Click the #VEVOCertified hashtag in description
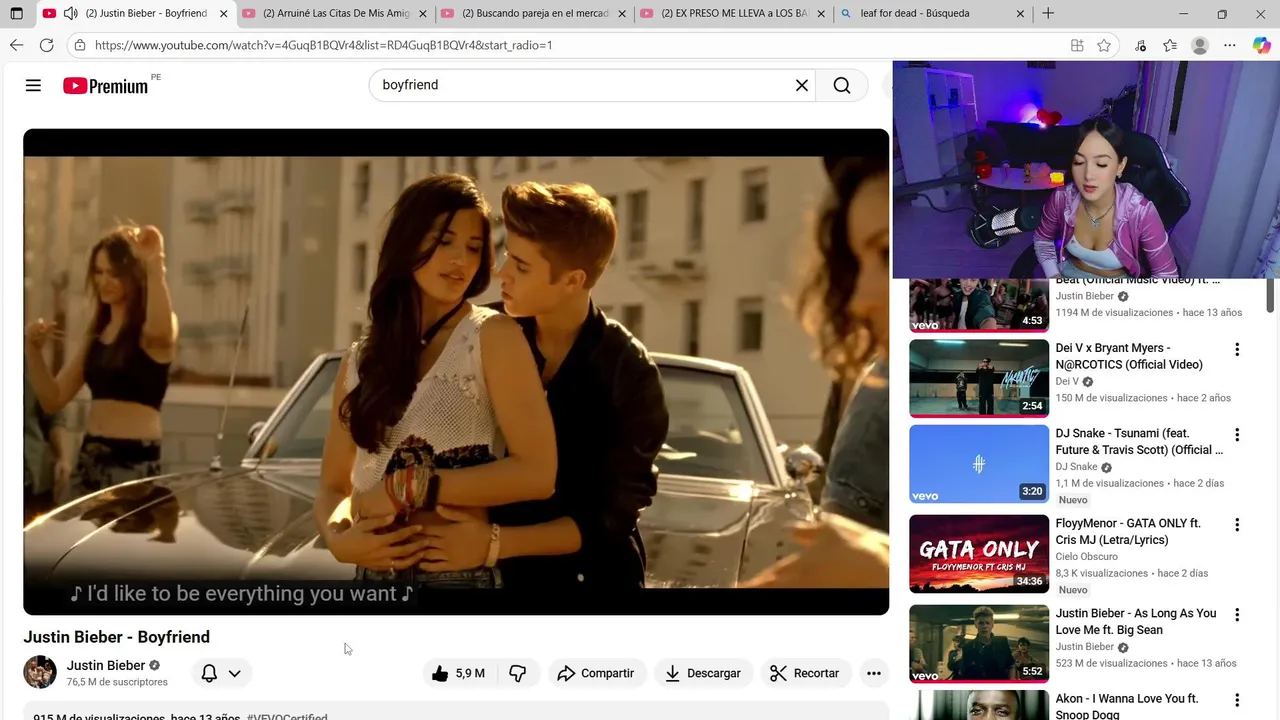The width and height of the screenshot is (1280, 720). pyautogui.click(x=287, y=716)
